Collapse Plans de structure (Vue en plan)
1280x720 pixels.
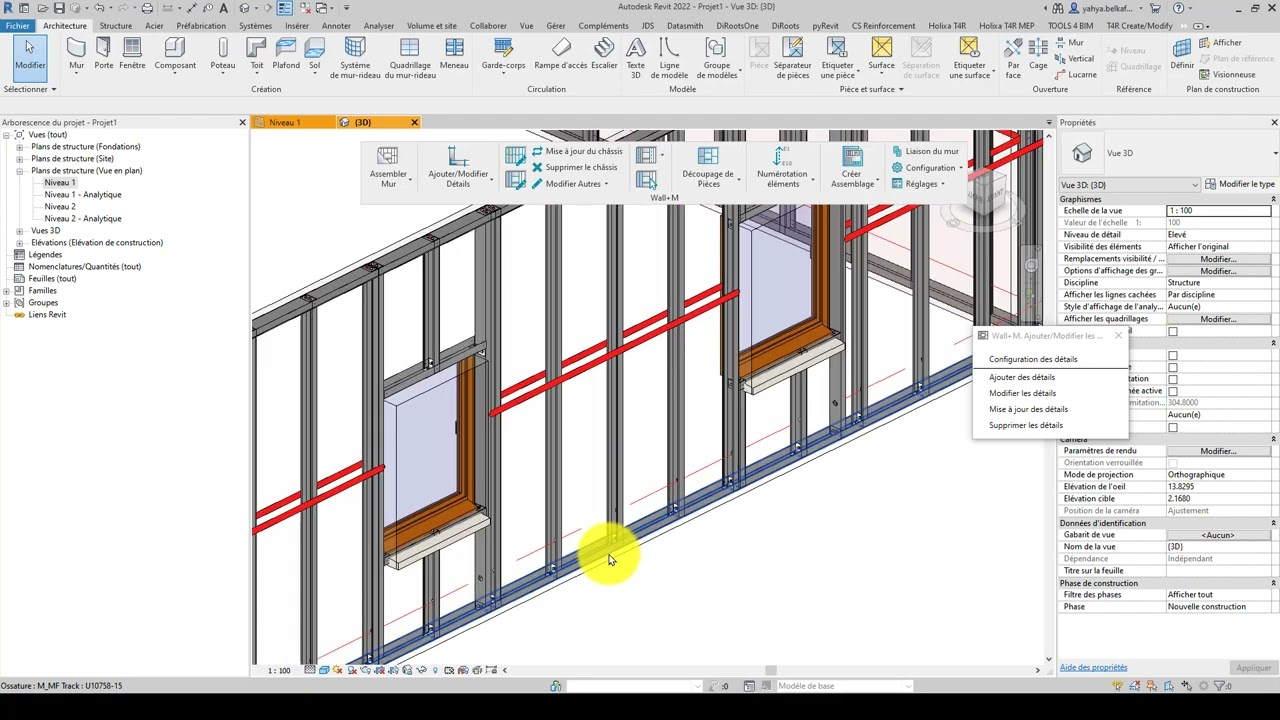(19, 171)
